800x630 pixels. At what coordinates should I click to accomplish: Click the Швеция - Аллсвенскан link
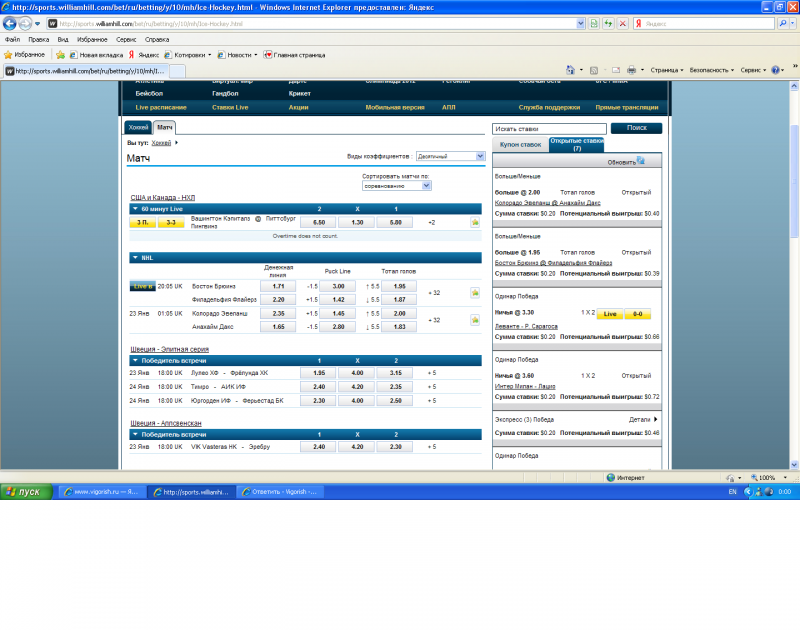click(166, 423)
